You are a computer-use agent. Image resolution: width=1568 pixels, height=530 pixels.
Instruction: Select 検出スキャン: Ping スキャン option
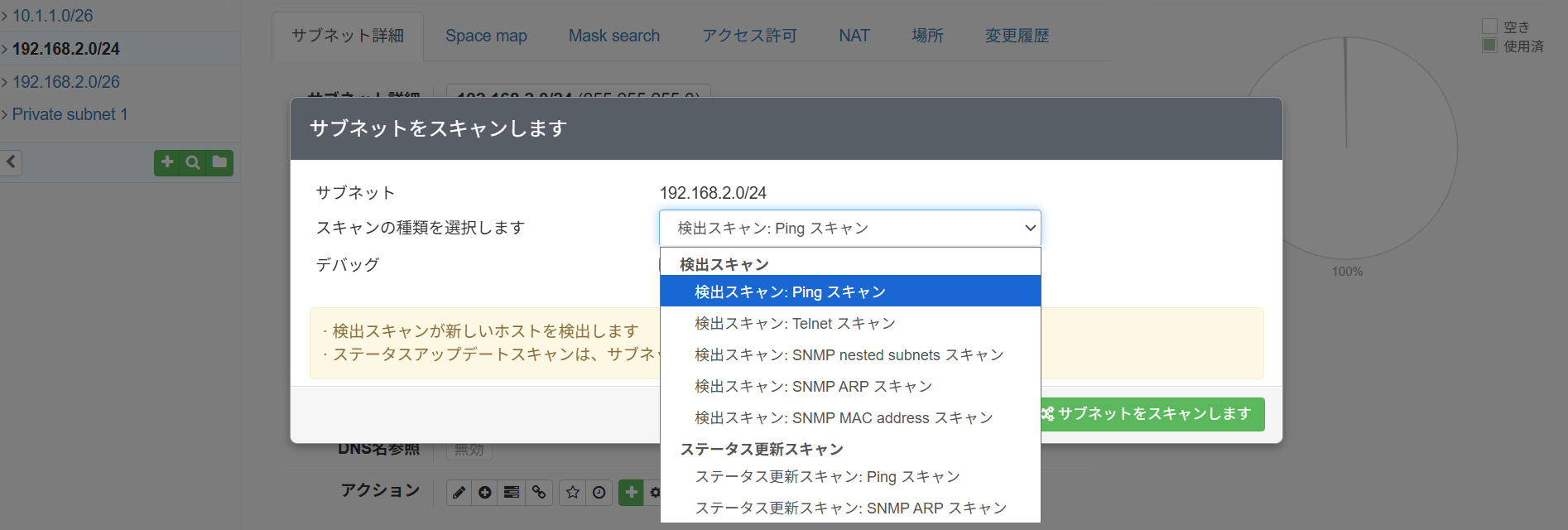coord(850,291)
